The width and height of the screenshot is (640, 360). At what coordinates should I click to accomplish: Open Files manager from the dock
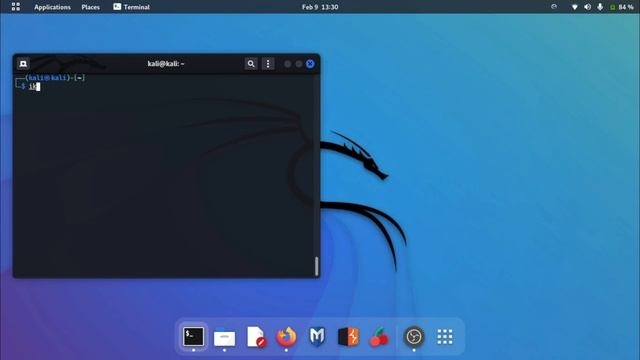click(x=224, y=337)
